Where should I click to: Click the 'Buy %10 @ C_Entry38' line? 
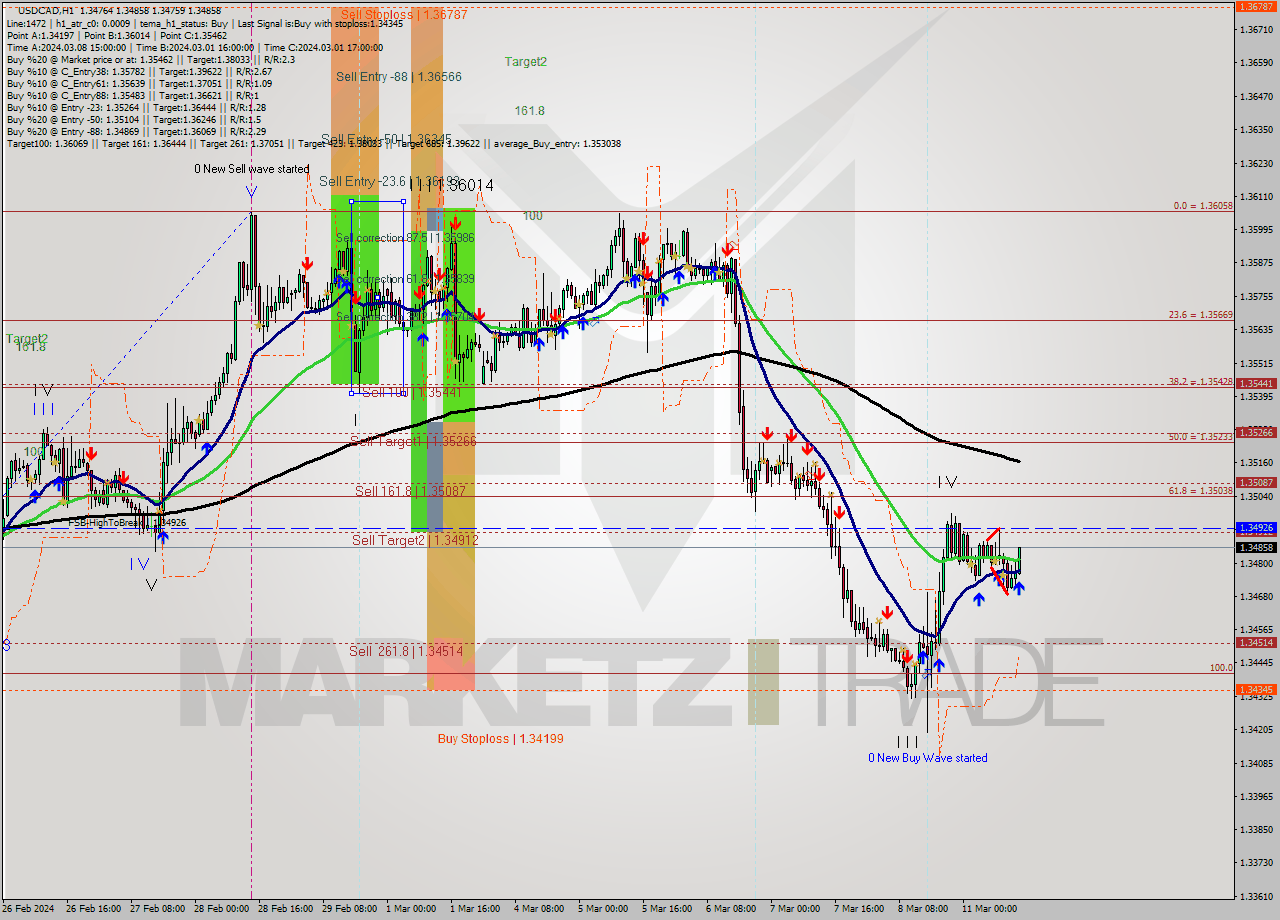pyautogui.click(x=139, y=71)
